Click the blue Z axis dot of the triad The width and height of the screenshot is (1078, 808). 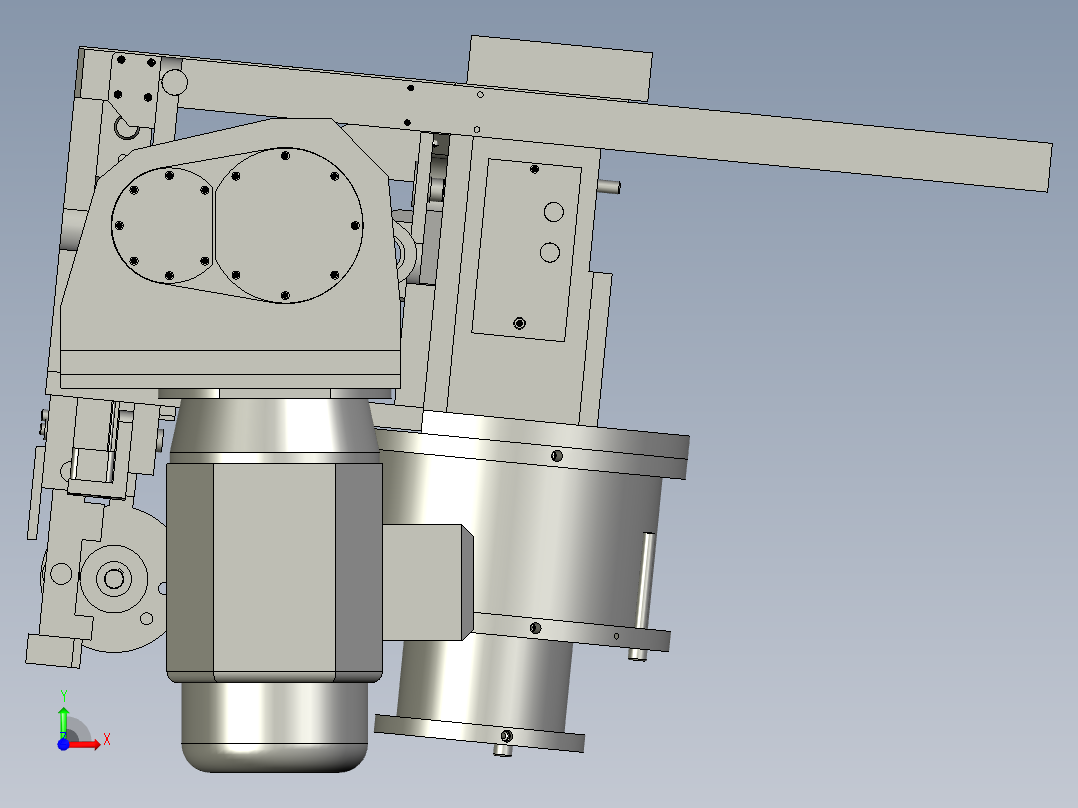click(63, 744)
